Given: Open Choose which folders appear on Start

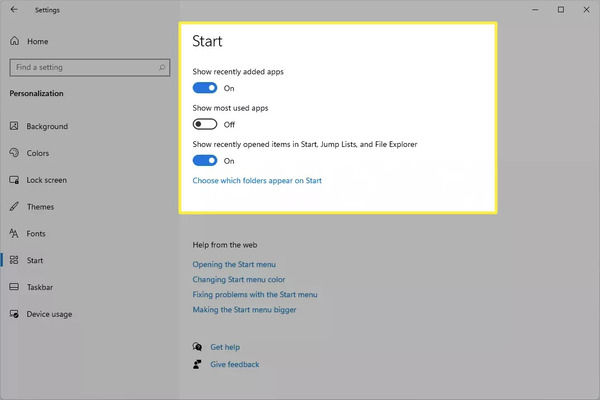Looking at the screenshot, I should click(x=257, y=180).
